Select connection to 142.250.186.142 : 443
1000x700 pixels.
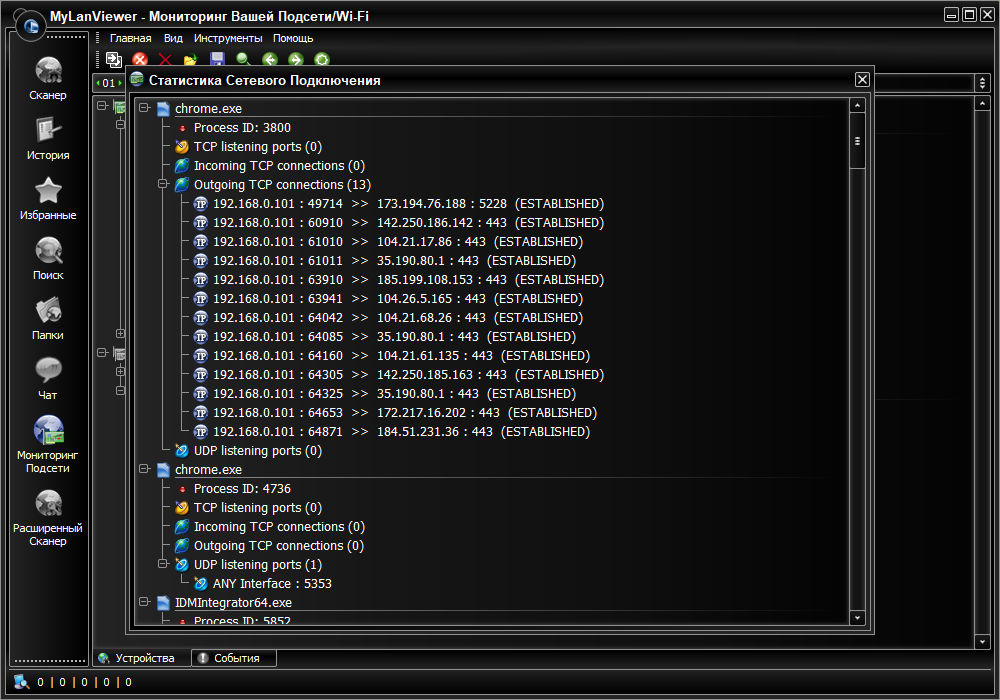point(408,223)
